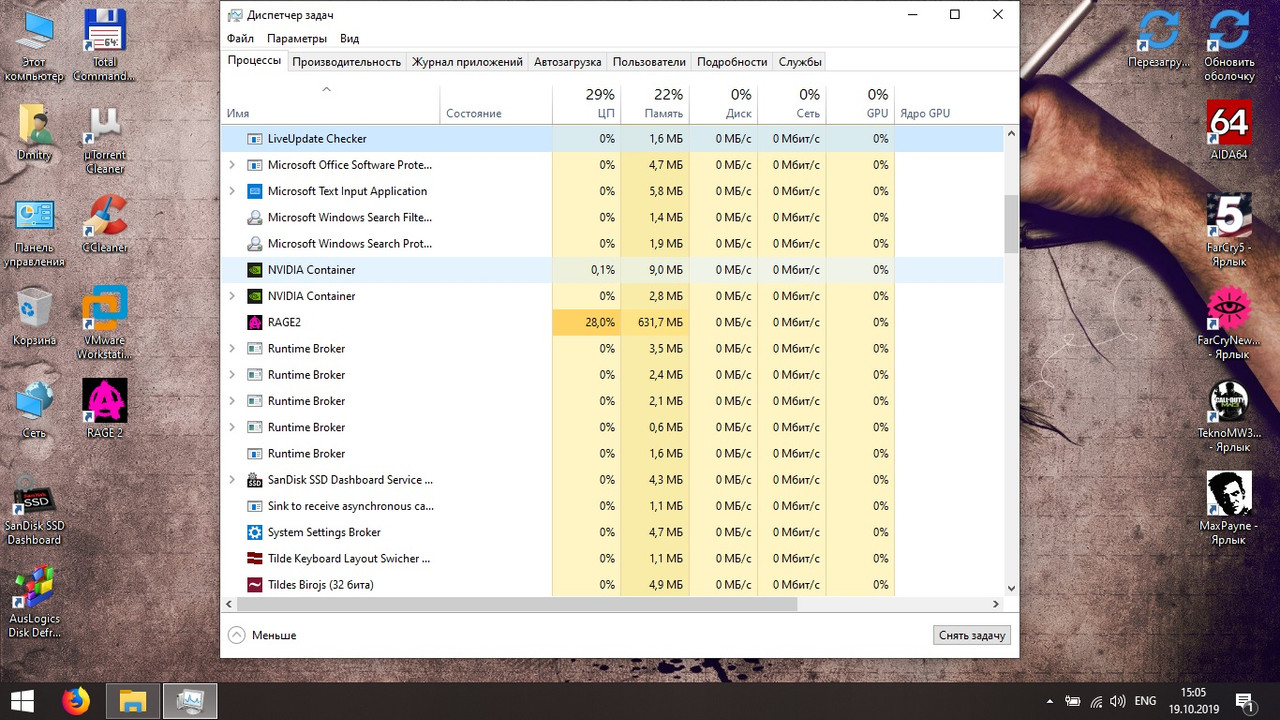Expand the NVIDIA Container row using 2,8 МБ
Image resolution: width=1280 pixels, height=720 pixels.
click(232, 296)
